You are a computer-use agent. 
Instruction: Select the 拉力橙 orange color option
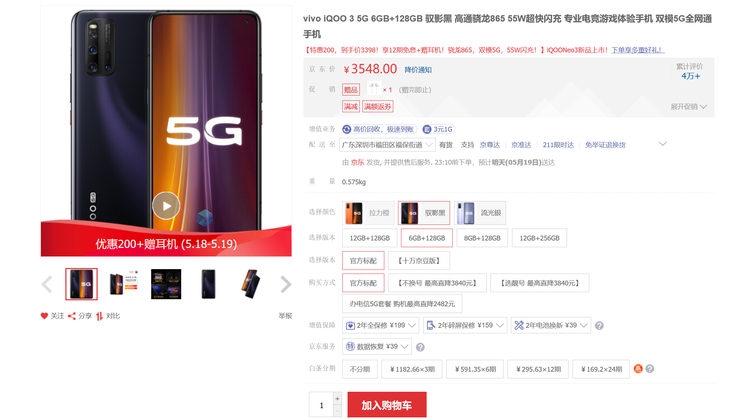point(368,213)
